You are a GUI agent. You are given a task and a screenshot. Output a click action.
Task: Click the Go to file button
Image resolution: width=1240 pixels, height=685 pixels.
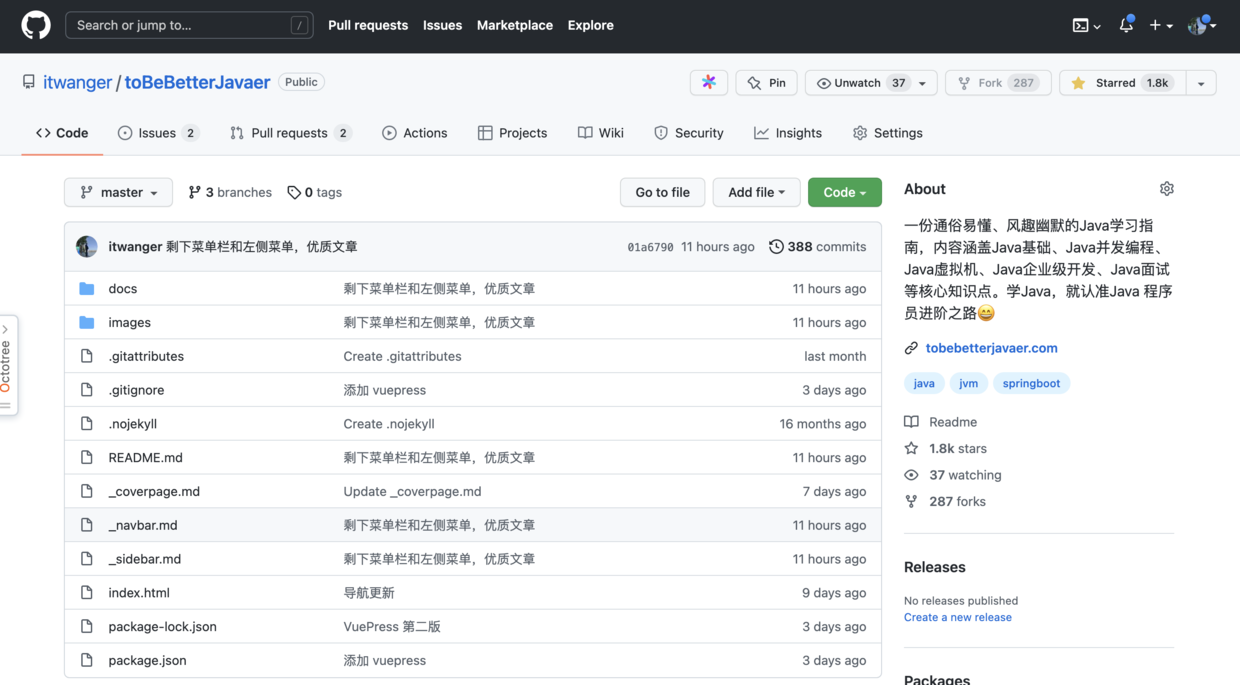pos(662,192)
